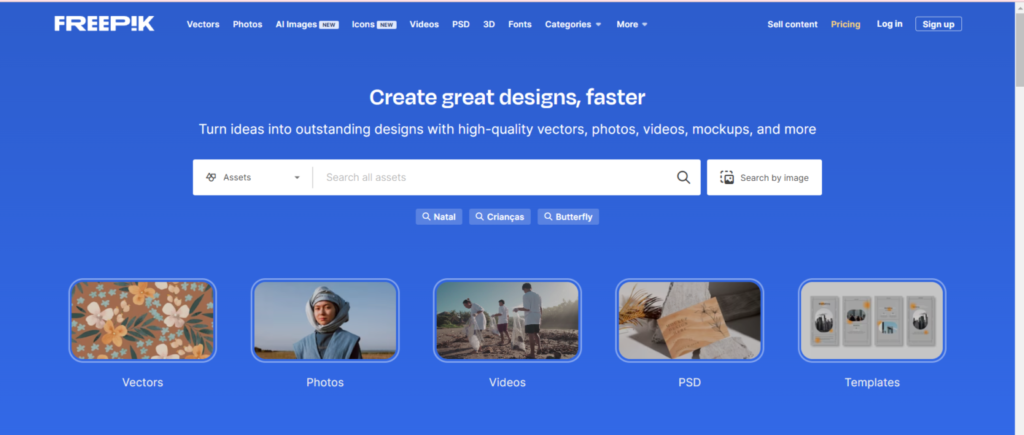Screen dimensions: 1024x435
Task: Open the Assets type dropdown arrow
Action: (297, 178)
